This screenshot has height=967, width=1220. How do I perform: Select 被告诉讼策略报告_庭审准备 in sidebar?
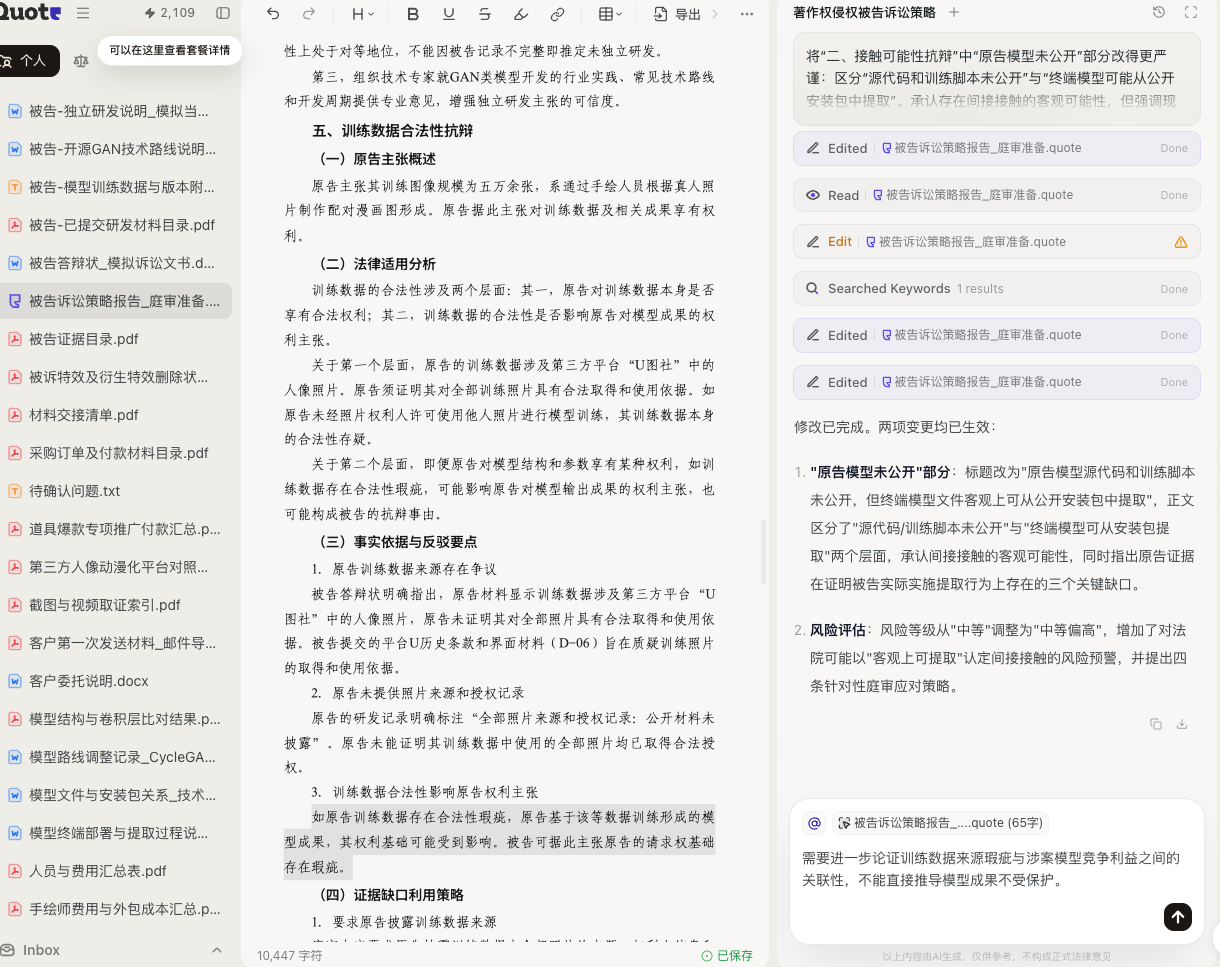[118, 301]
